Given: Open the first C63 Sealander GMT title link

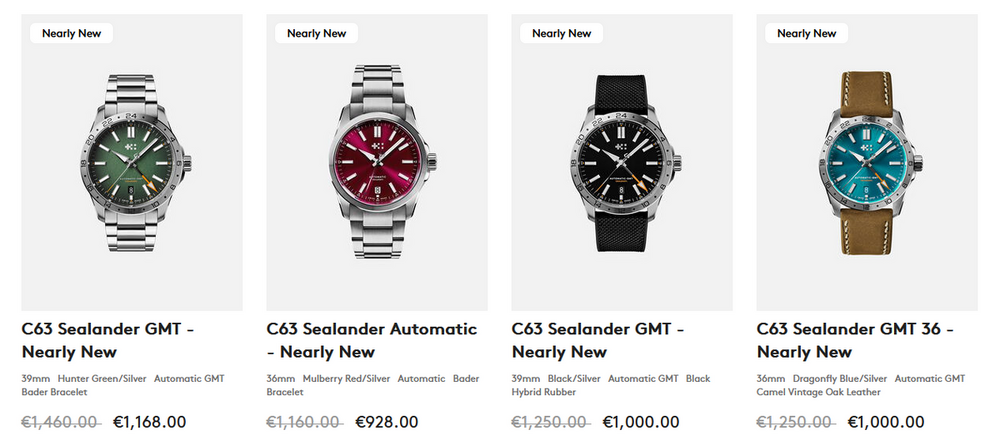Looking at the screenshot, I should [x=108, y=340].
